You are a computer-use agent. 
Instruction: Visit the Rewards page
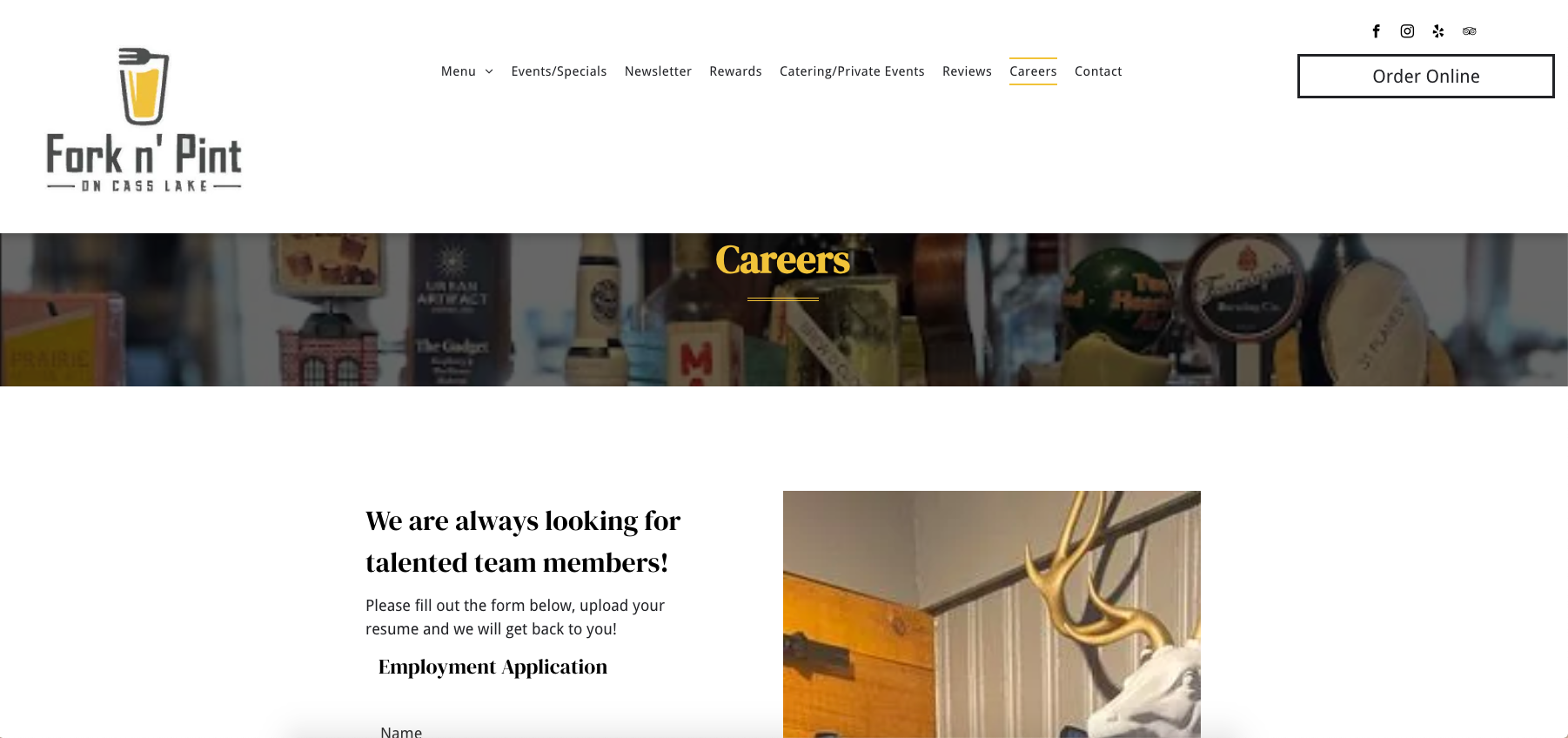735,71
